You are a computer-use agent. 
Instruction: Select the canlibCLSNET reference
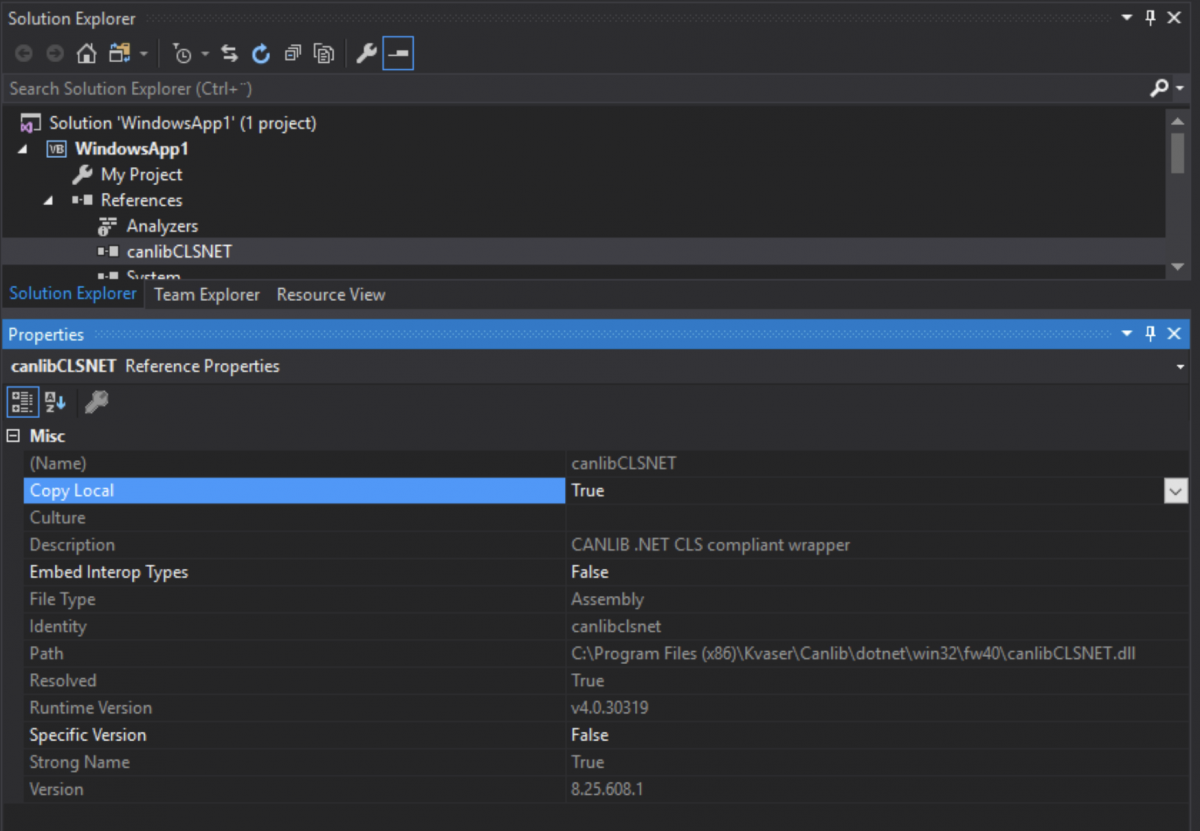(179, 251)
